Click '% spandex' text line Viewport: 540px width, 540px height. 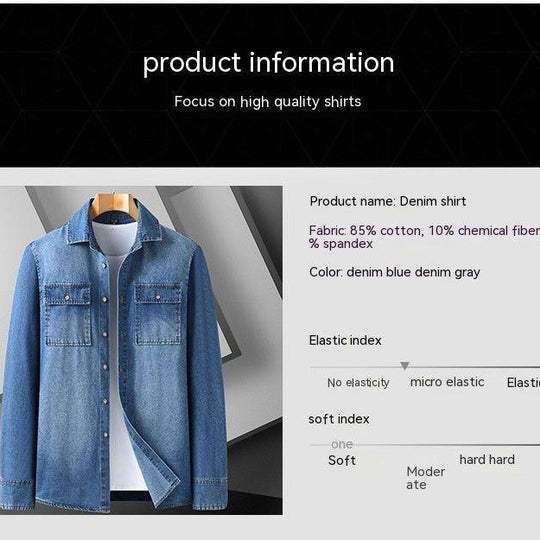pos(341,244)
